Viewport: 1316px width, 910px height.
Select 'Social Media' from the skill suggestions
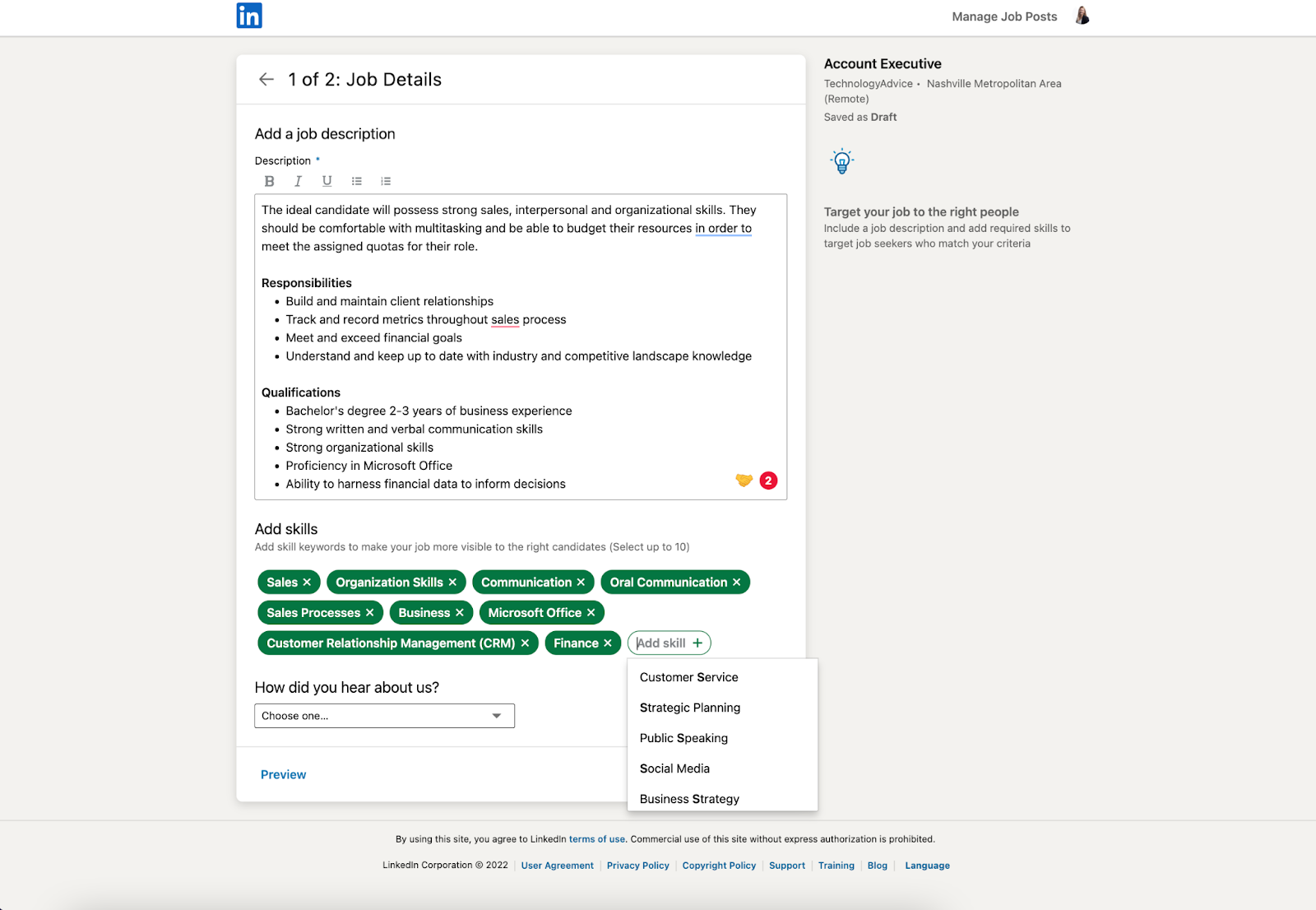click(x=674, y=768)
